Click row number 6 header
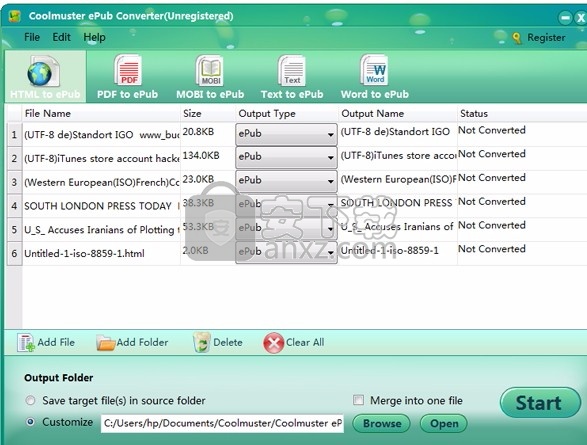Screen dimensions: 587x445 coord(14,253)
